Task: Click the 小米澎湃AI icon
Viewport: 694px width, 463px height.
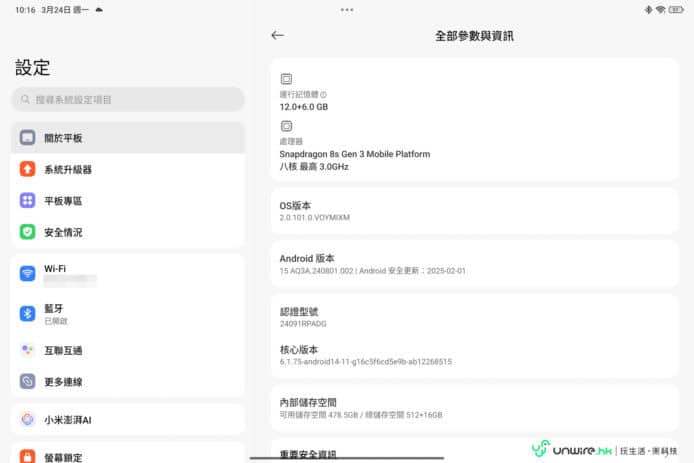Action: (x=28, y=420)
